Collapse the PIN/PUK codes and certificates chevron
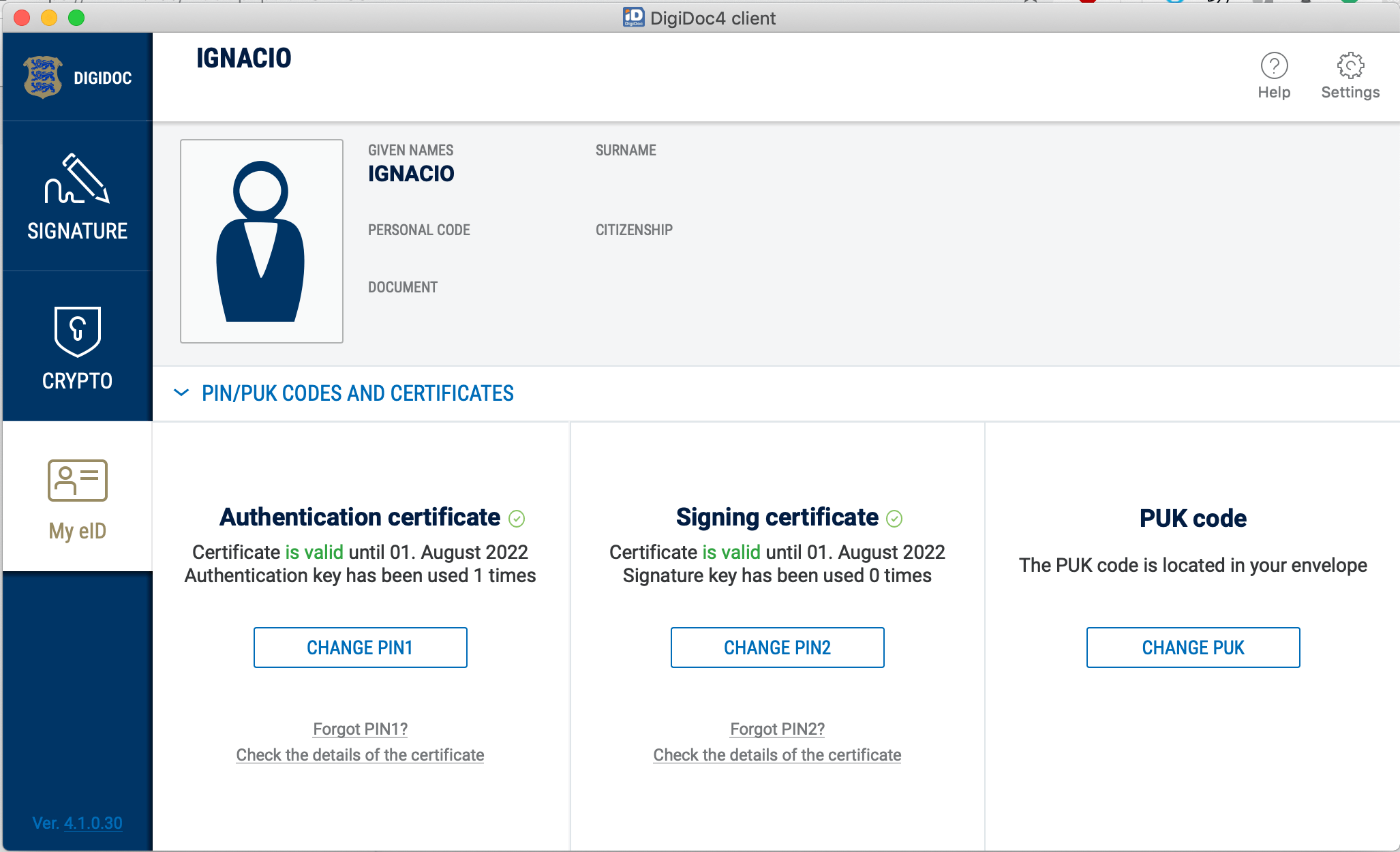Viewport: 1400px width, 852px height. coord(181,393)
